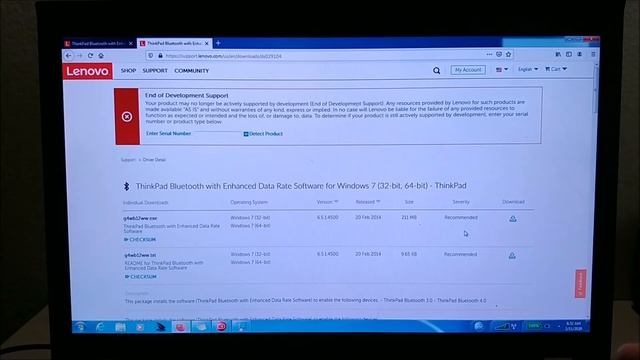Image resolution: width=640 pixels, height=360 pixels.
Task: Download g4wb12ww.exe with download icon
Action: pyautogui.click(x=513, y=219)
